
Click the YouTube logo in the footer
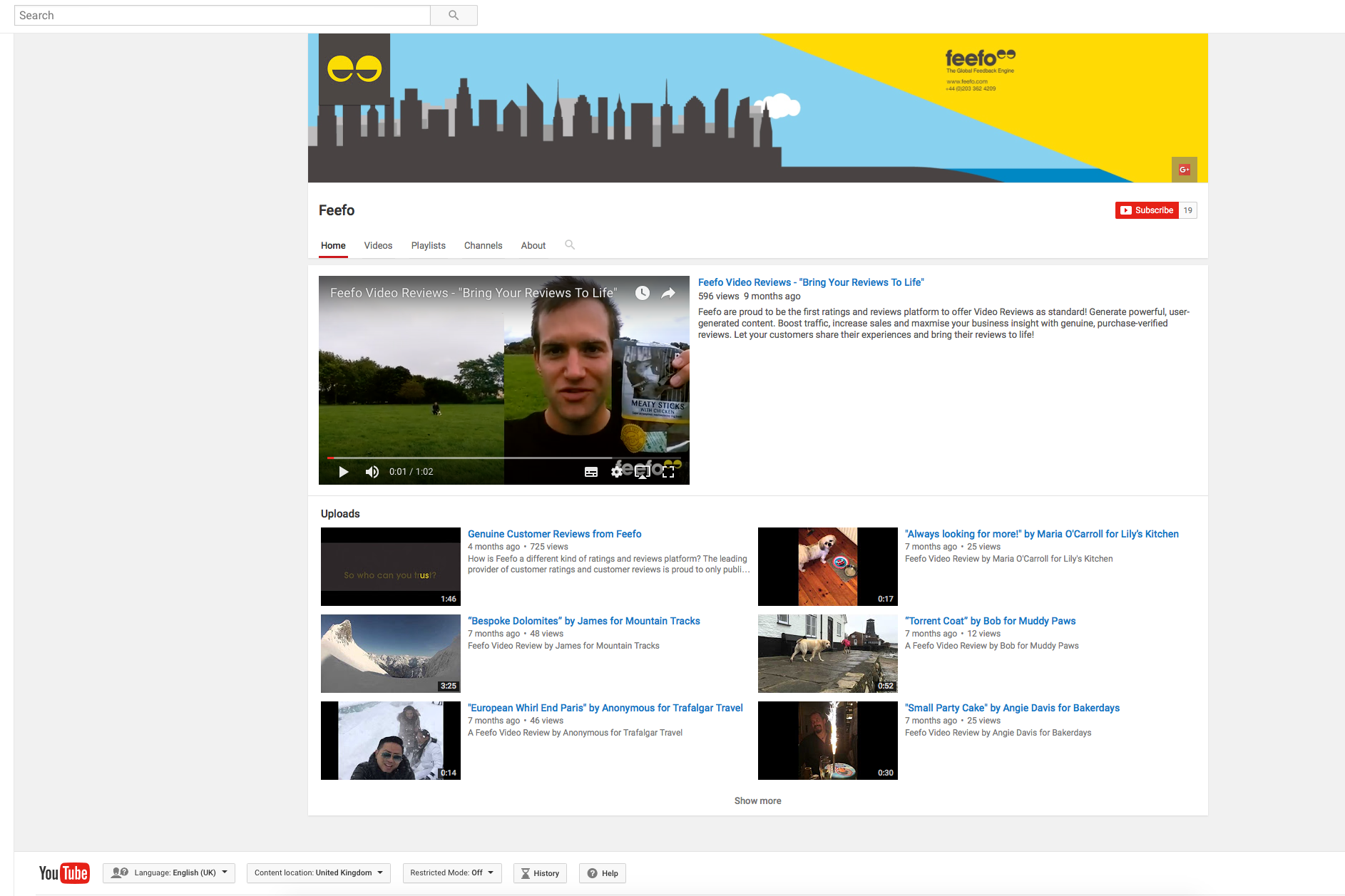(64, 873)
